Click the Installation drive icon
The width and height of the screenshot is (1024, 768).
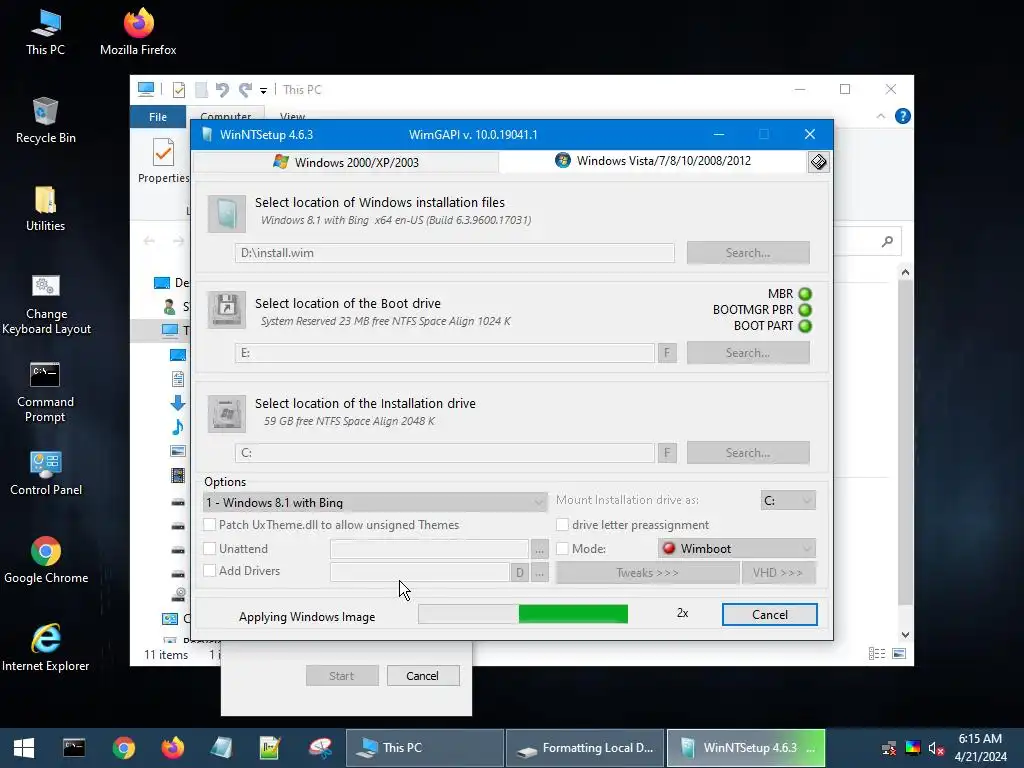click(227, 413)
